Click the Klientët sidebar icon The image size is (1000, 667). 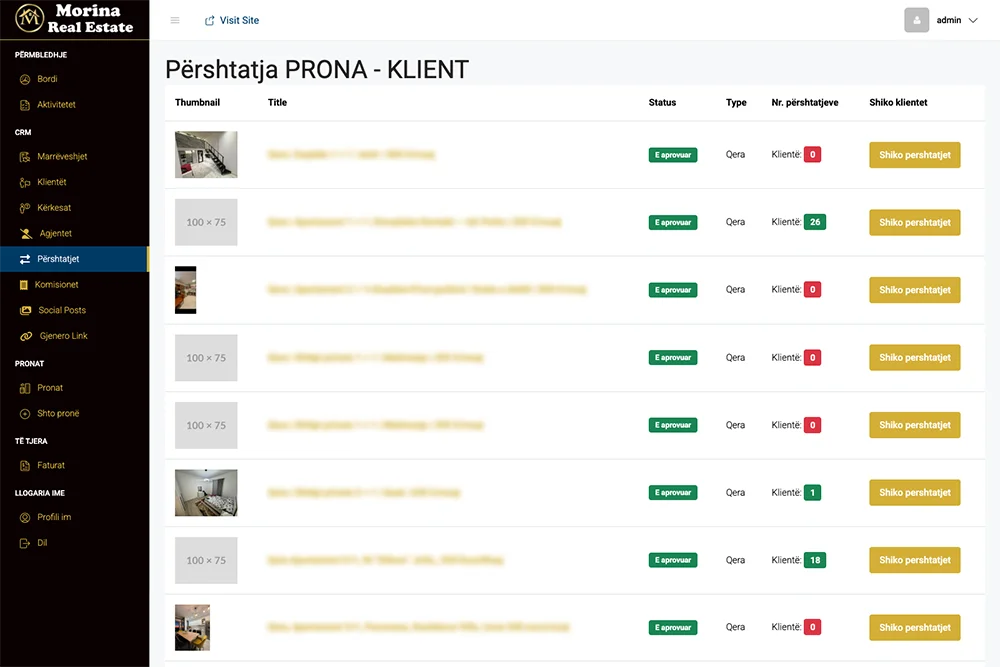(x=26, y=183)
